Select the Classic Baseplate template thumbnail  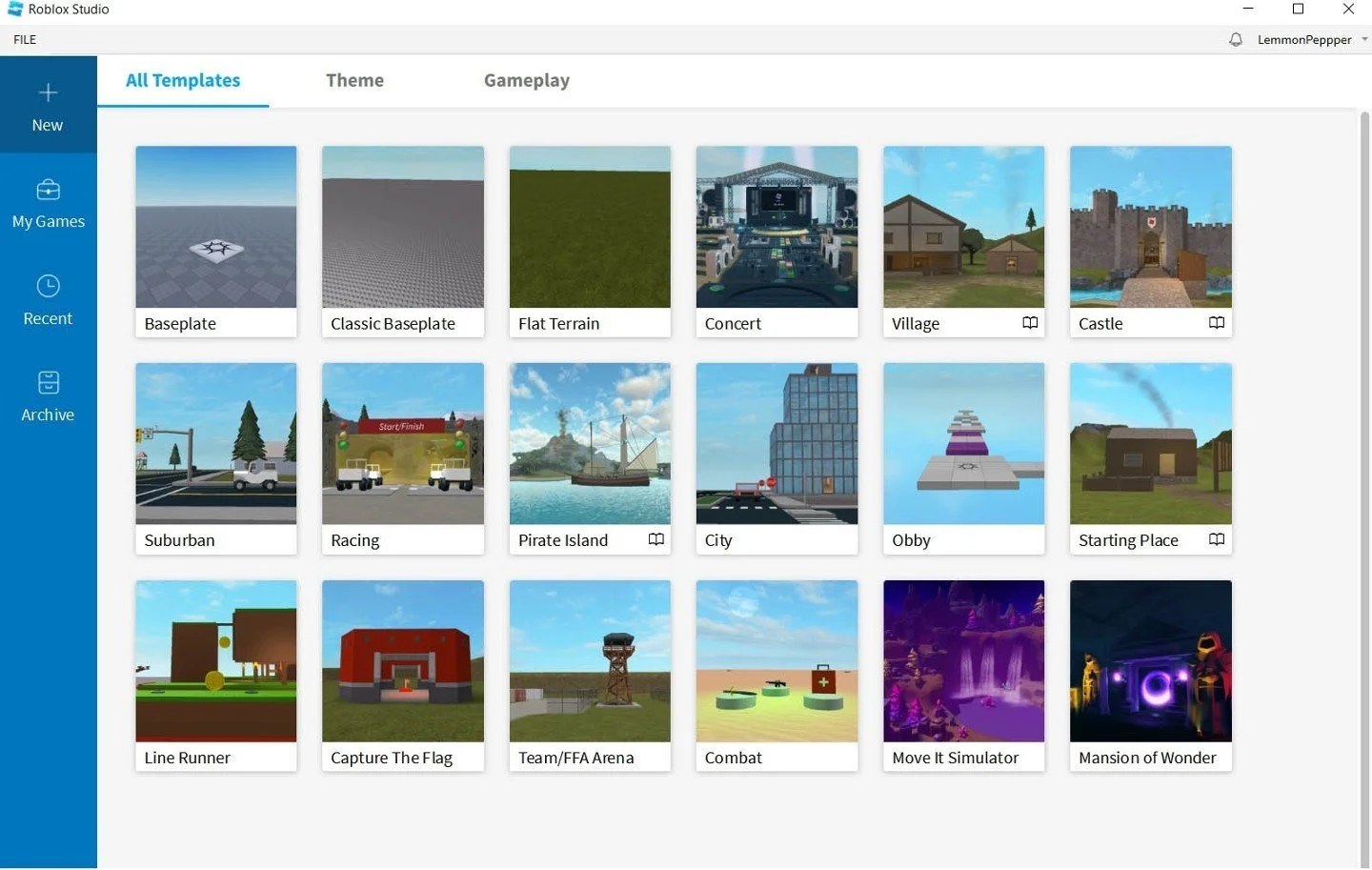[403, 227]
